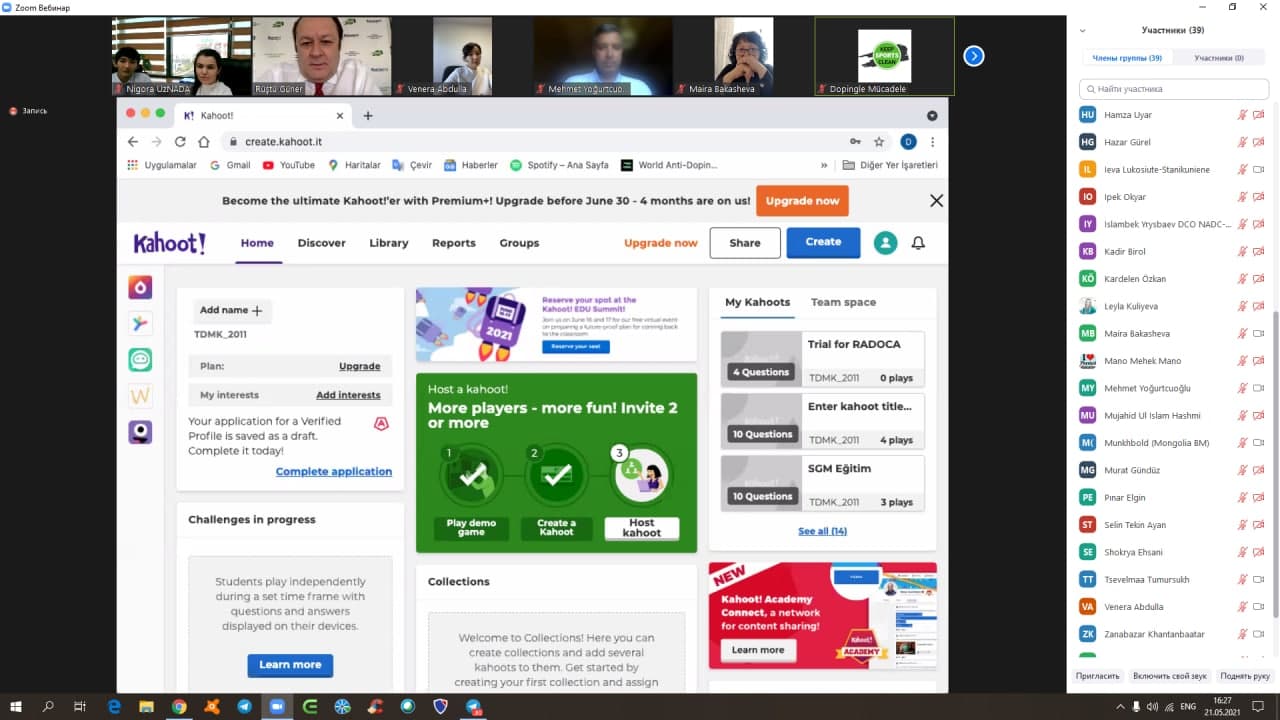Switch to Team space tab
The height and width of the screenshot is (720, 1280).
coord(843,302)
